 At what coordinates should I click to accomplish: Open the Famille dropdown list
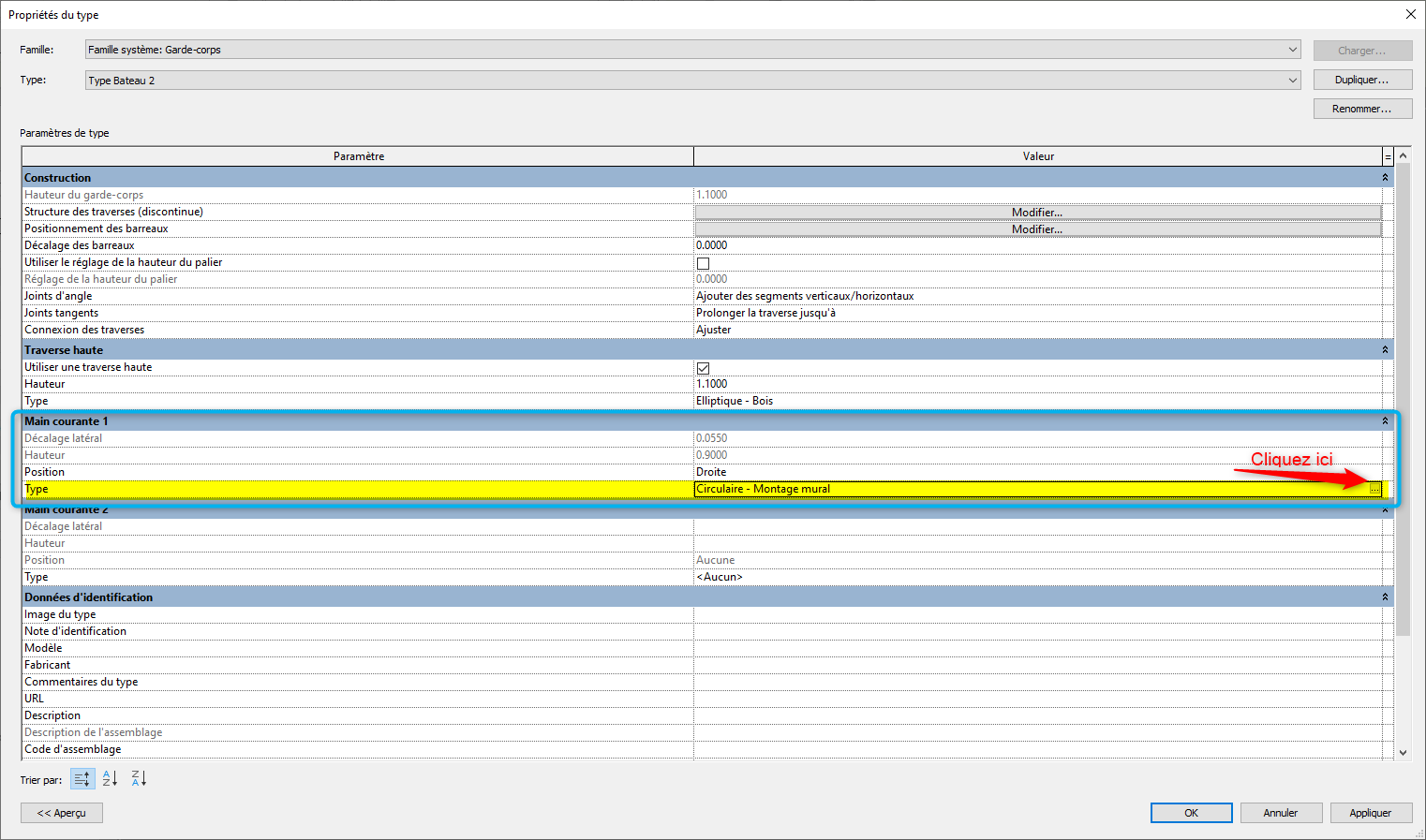point(1292,50)
